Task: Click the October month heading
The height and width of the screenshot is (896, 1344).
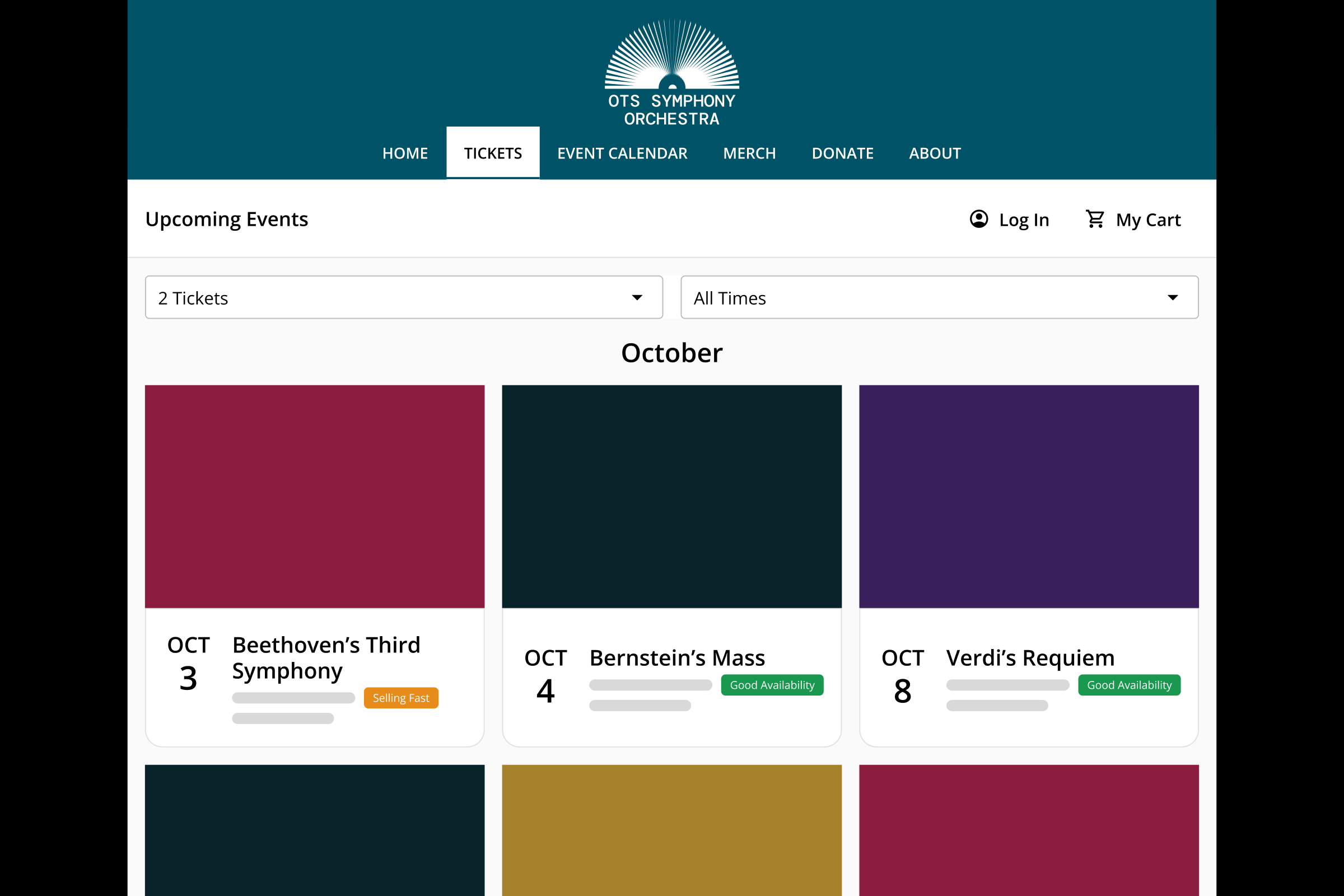Action: 672,353
